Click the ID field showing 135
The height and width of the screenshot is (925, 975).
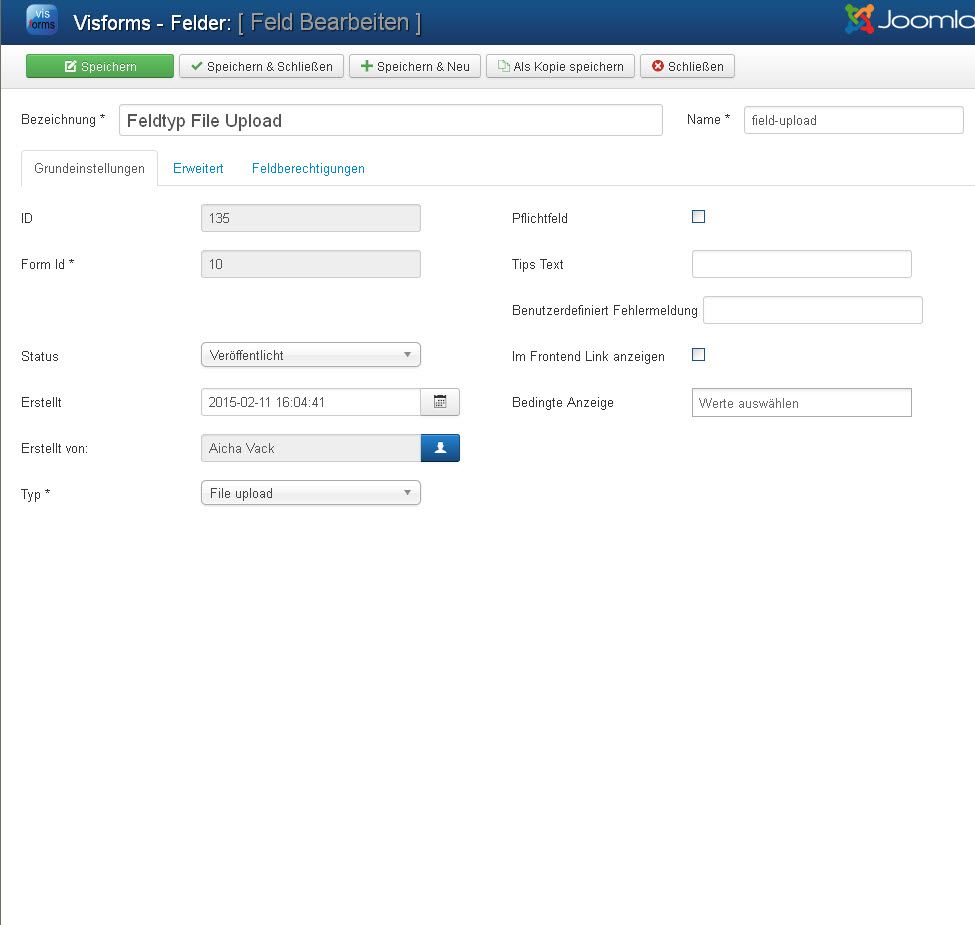tap(311, 218)
